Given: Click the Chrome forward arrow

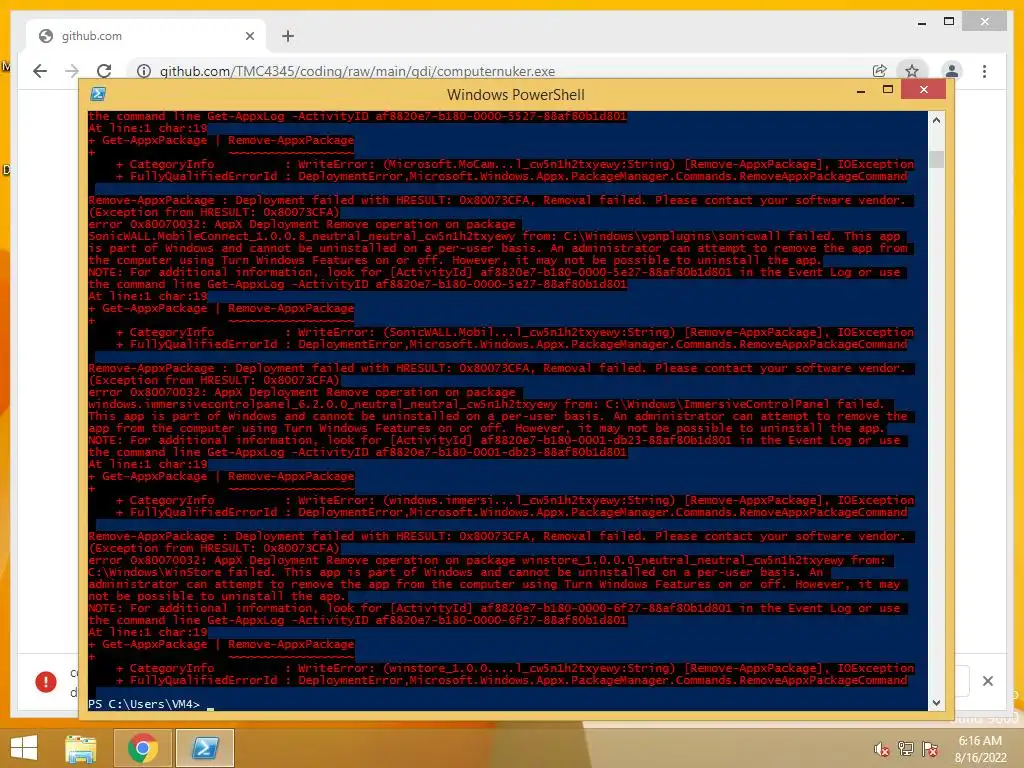Looking at the screenshot, I should pyautogui.click(x=72, y=71).
